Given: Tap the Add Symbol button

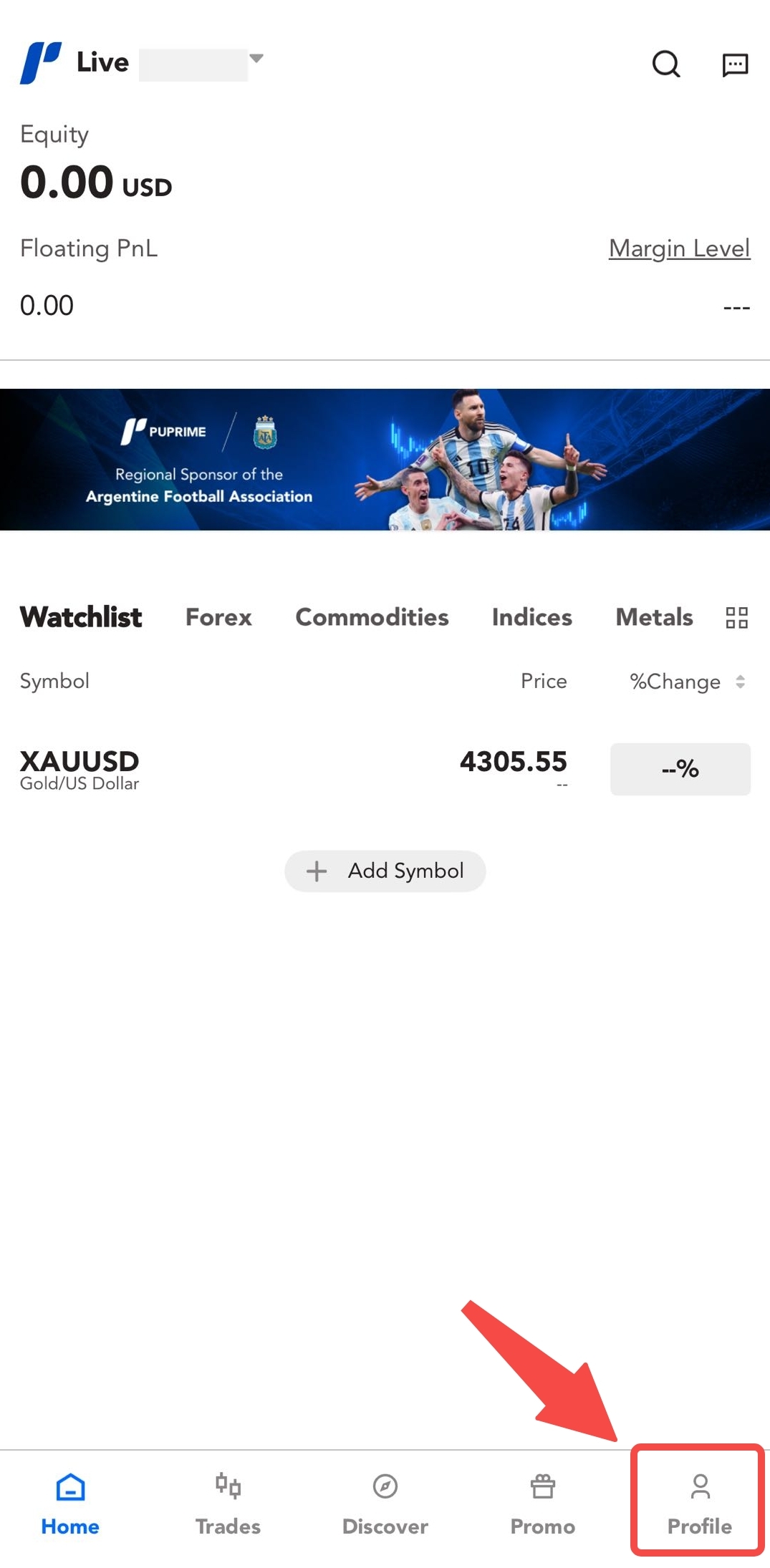Looking at the screenshot, I should (x=385, y=871).
